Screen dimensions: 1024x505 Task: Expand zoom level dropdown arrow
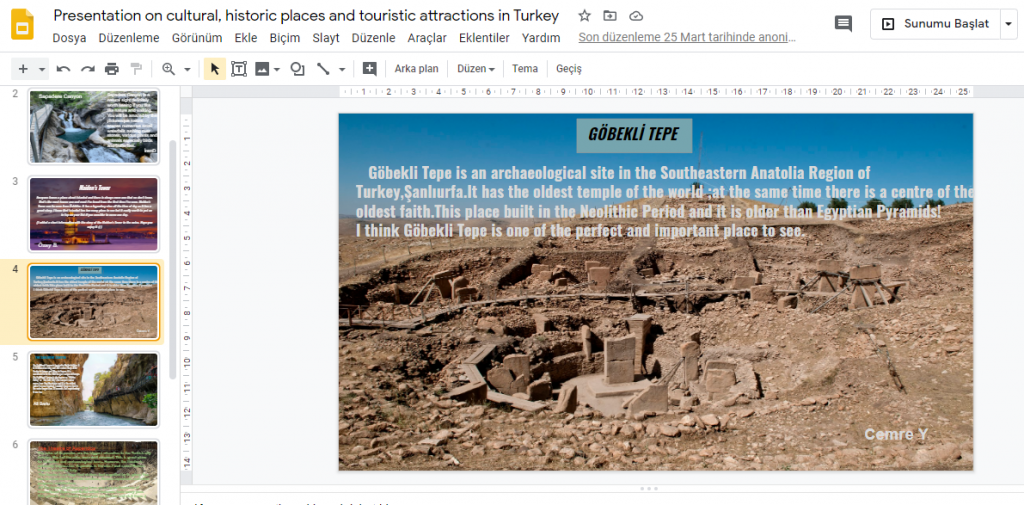click(x=187, y=69)
